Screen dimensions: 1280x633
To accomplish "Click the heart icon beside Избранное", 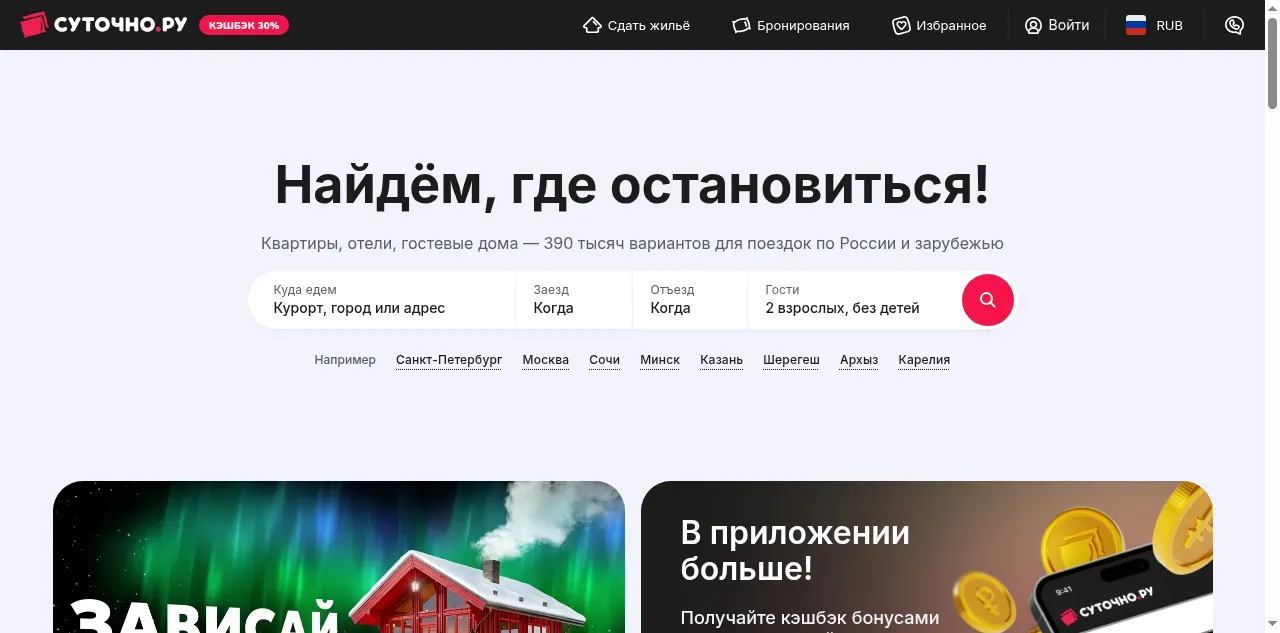I will 901,26.
